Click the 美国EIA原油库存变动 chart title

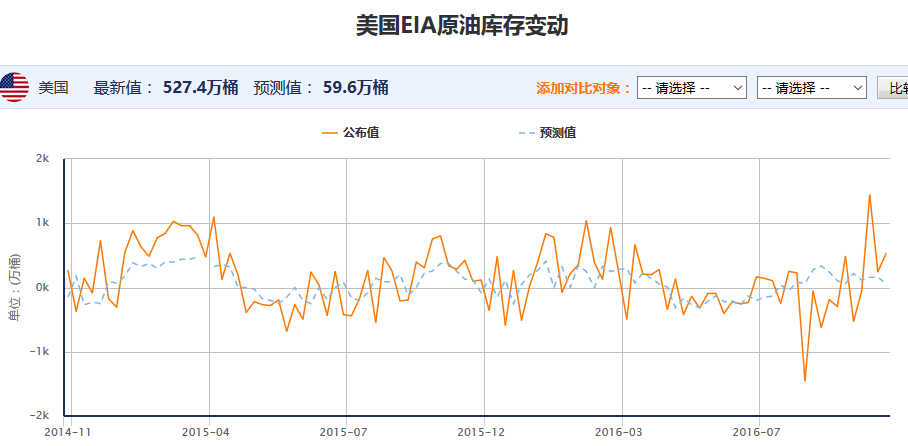coord(462,26)
